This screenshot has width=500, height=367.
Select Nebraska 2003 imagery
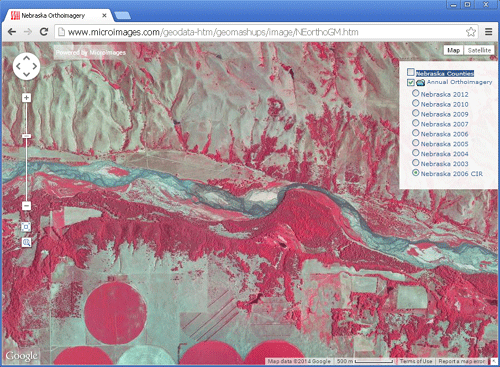click(x=415, y=163)
